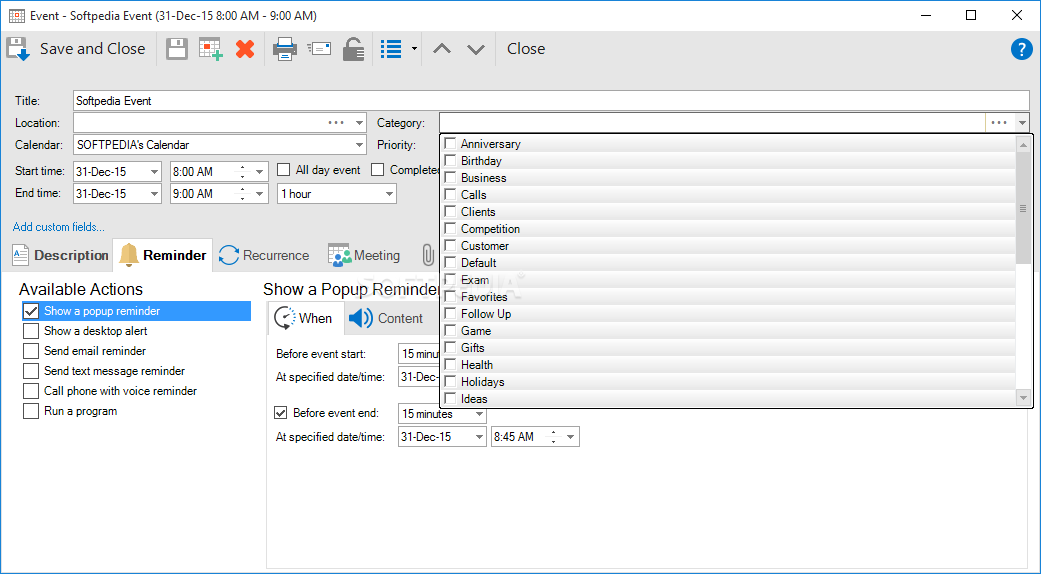Select the When sub-tab
This screenshot has height=574, width=1041.
coord(306,319)
